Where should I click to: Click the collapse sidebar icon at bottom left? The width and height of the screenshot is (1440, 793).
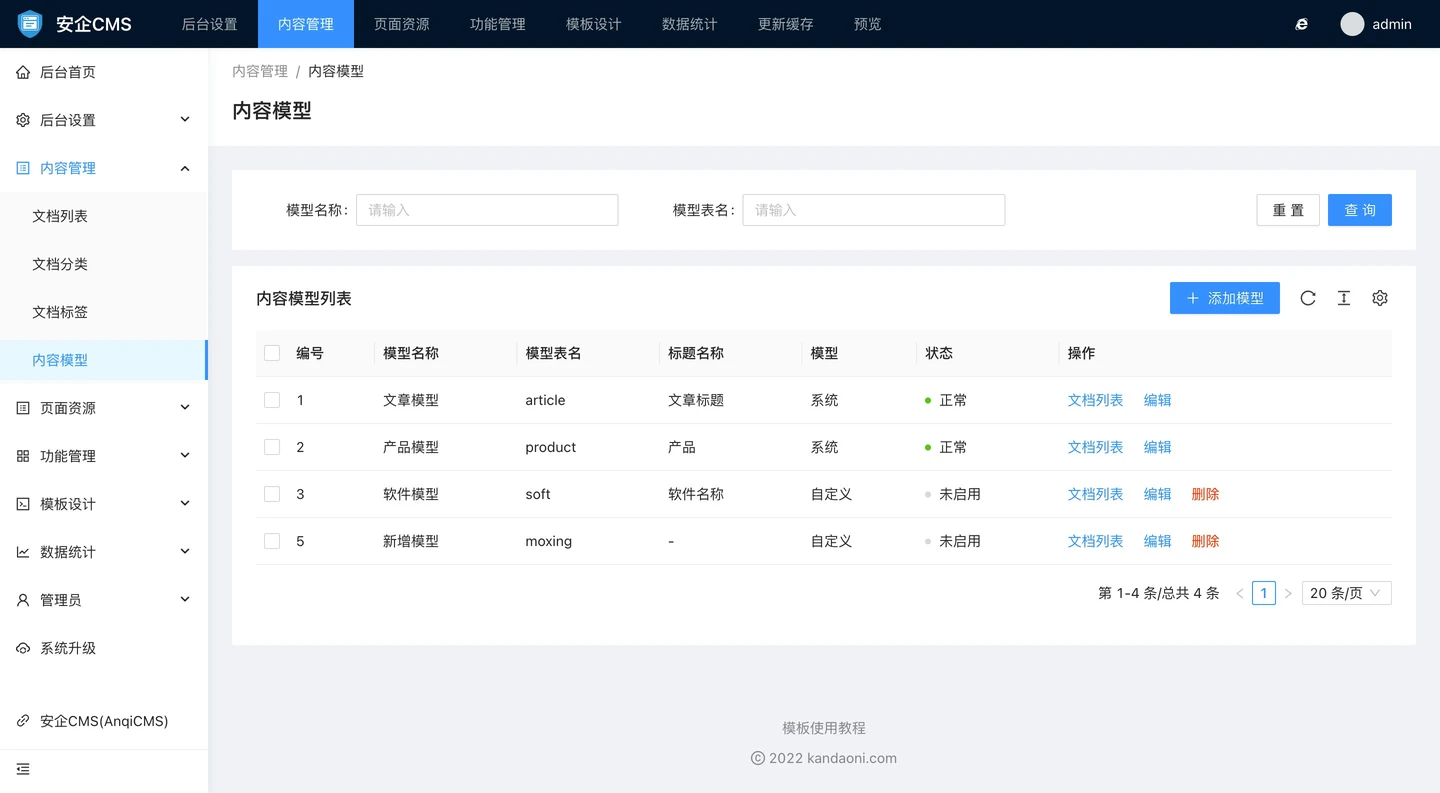coord(23,769)
